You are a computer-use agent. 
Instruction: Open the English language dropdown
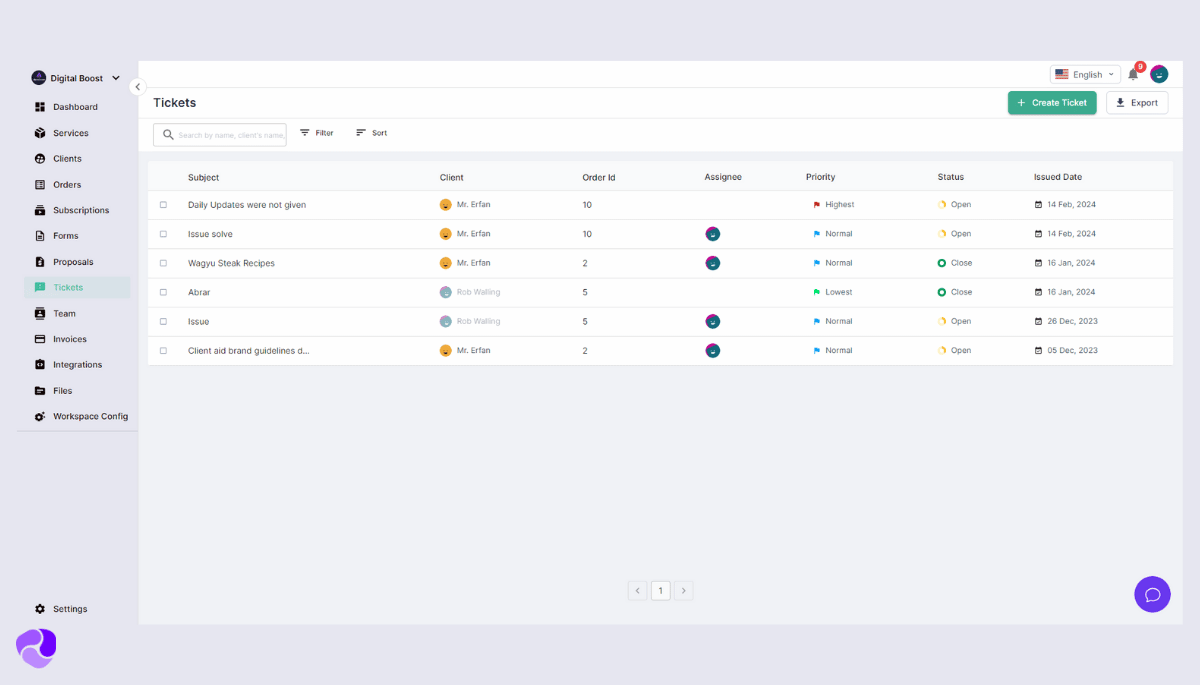(x=1085, y=74)
